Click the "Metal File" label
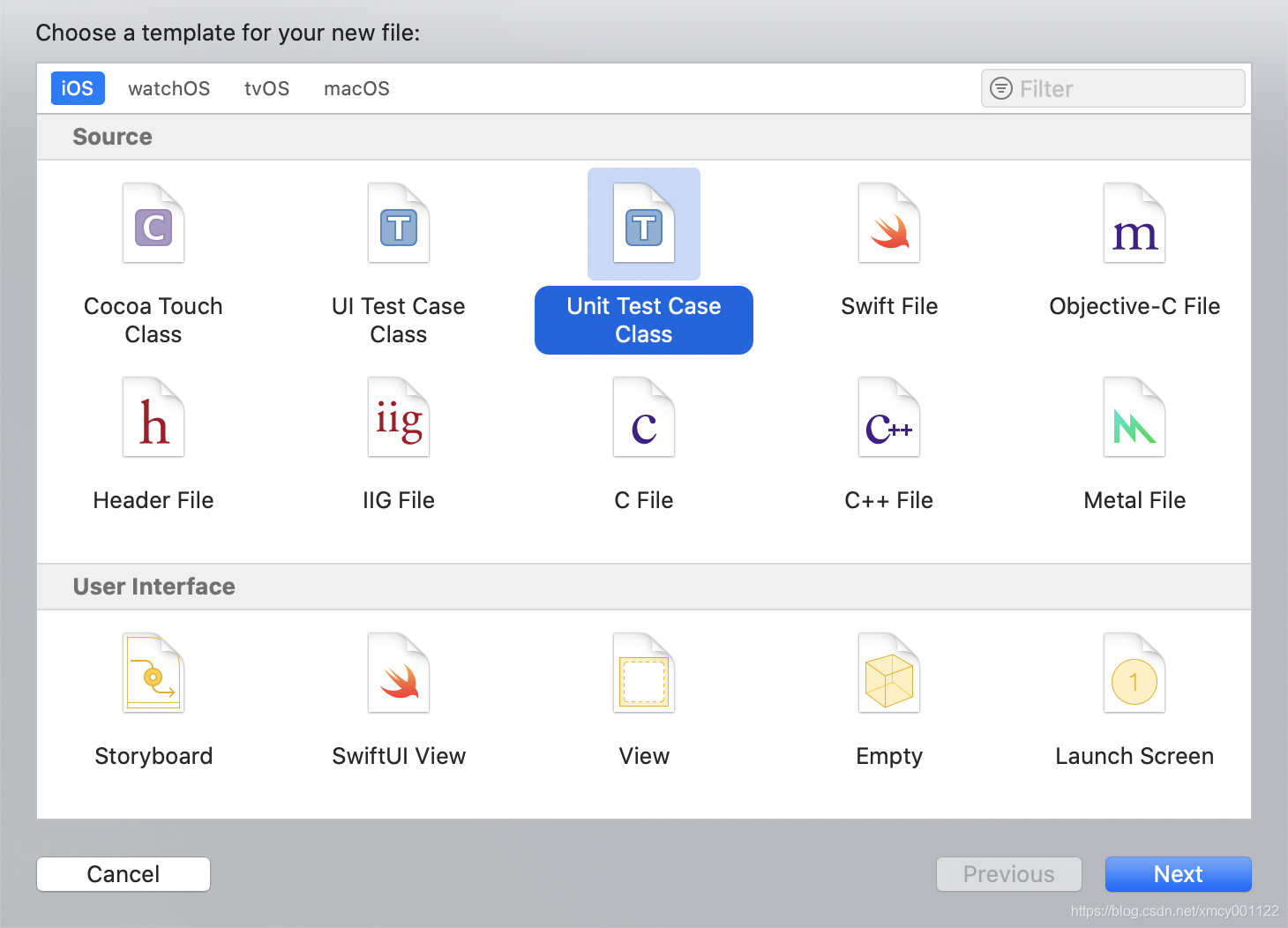The image size is (1288, 928). coord(1134,500)
